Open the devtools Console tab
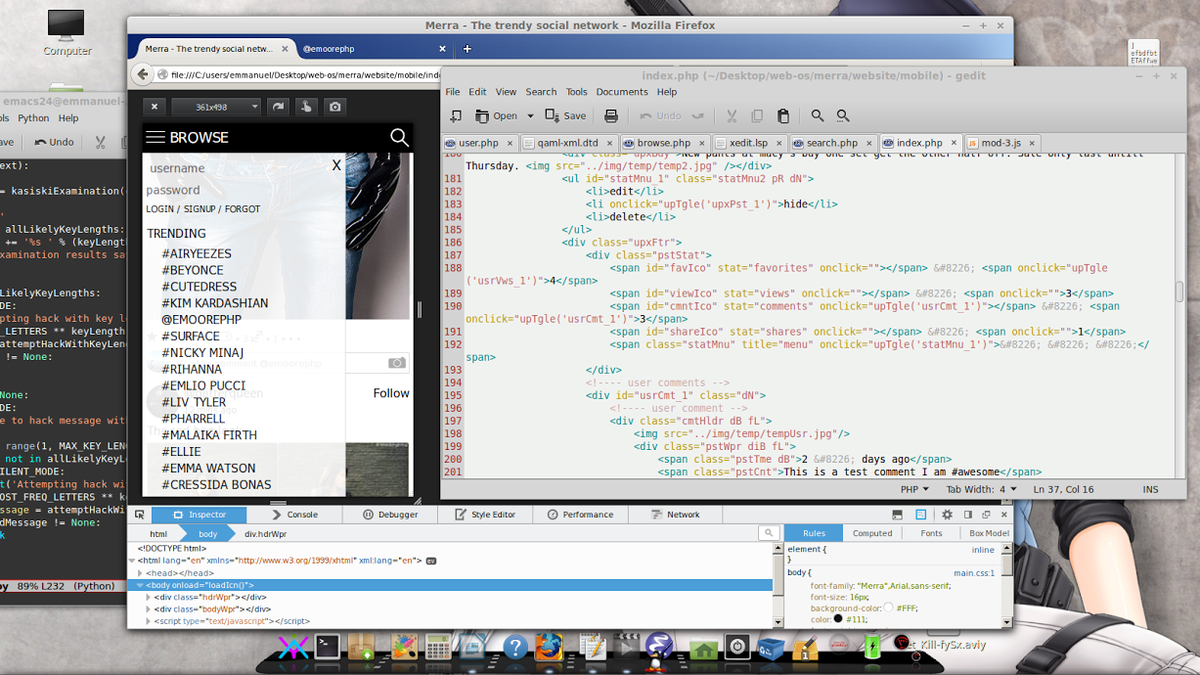Image resolution: width=1200 pixels, height=675 pixels. (295, 514)
